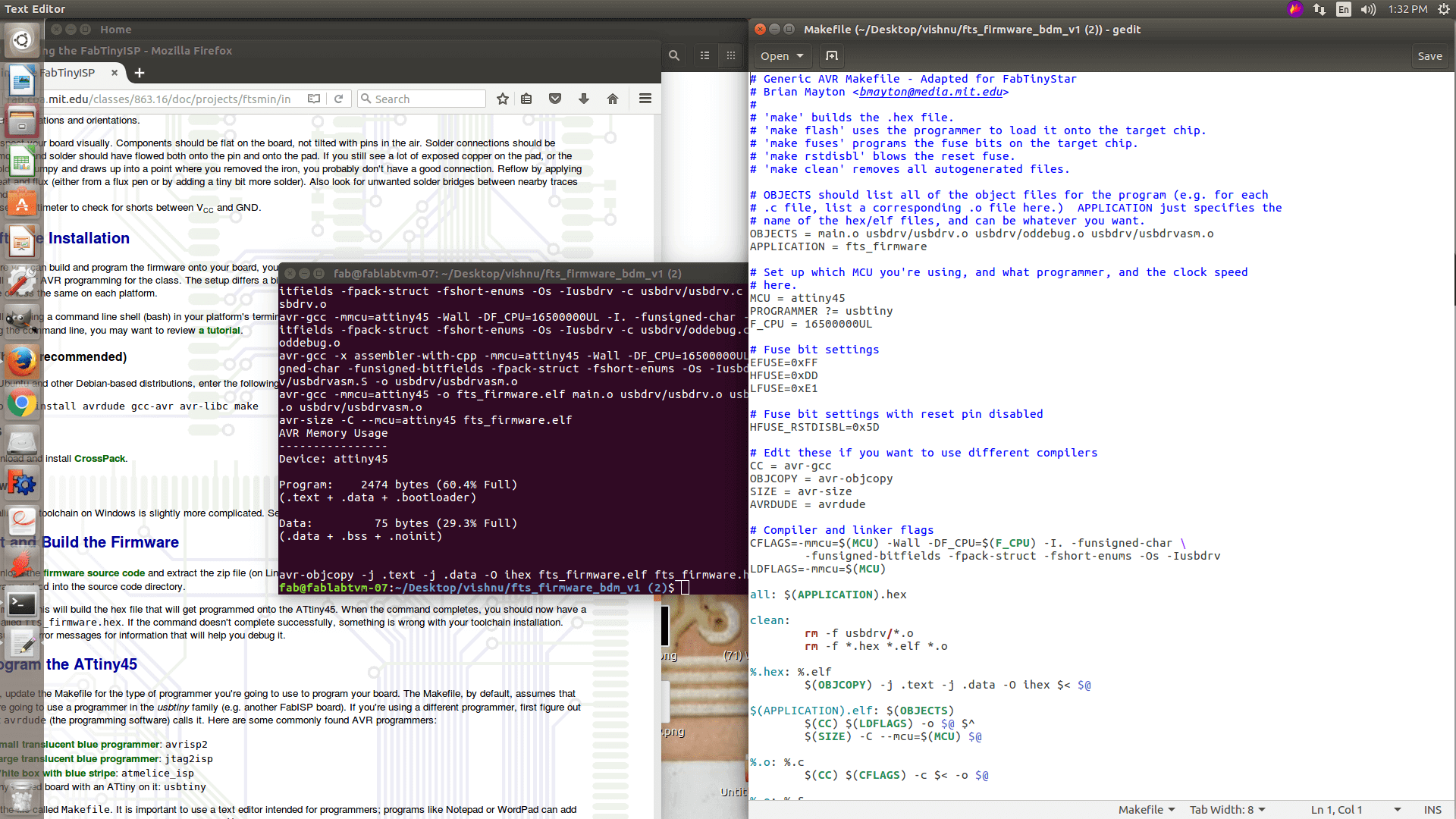Create new document in gedit toolbar
This screenshot has width=1456, height=819.
click(x=832, y=56)
